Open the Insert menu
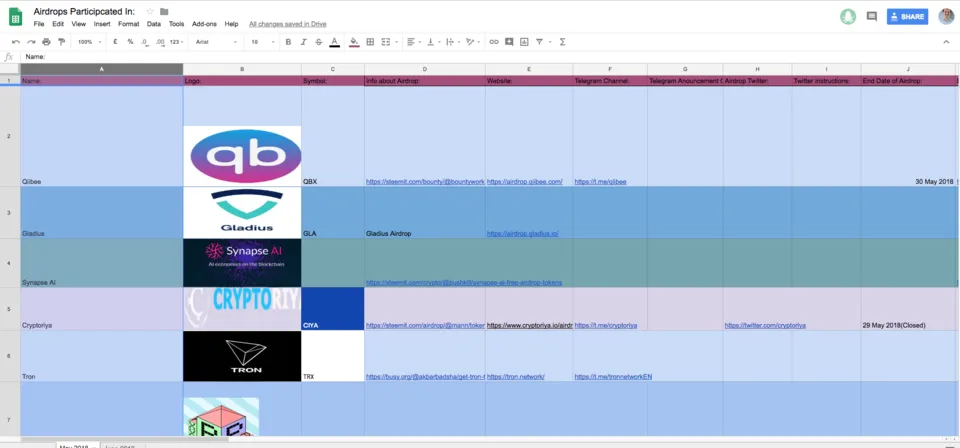 pyautogui.click(x=102, y=24)
